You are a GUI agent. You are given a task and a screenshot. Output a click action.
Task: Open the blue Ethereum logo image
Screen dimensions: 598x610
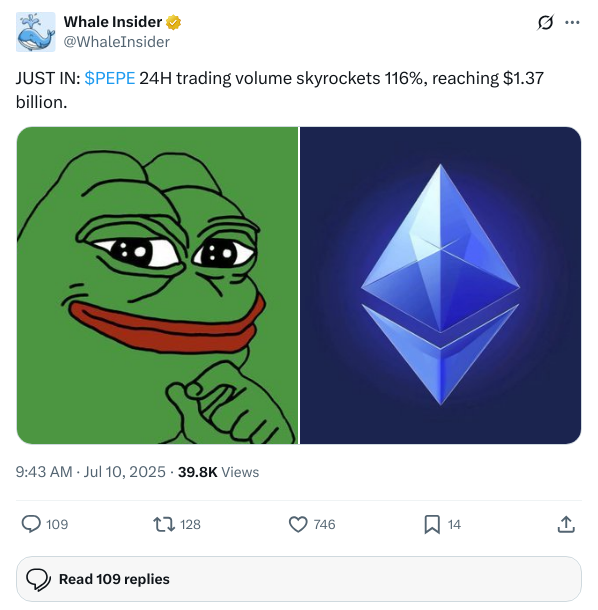point(440,285)
